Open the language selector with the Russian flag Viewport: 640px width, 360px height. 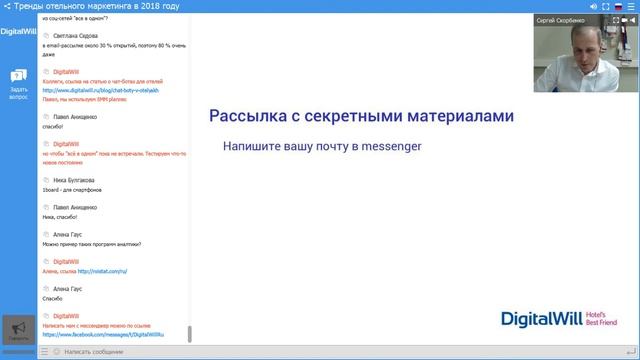pos(618,7)
